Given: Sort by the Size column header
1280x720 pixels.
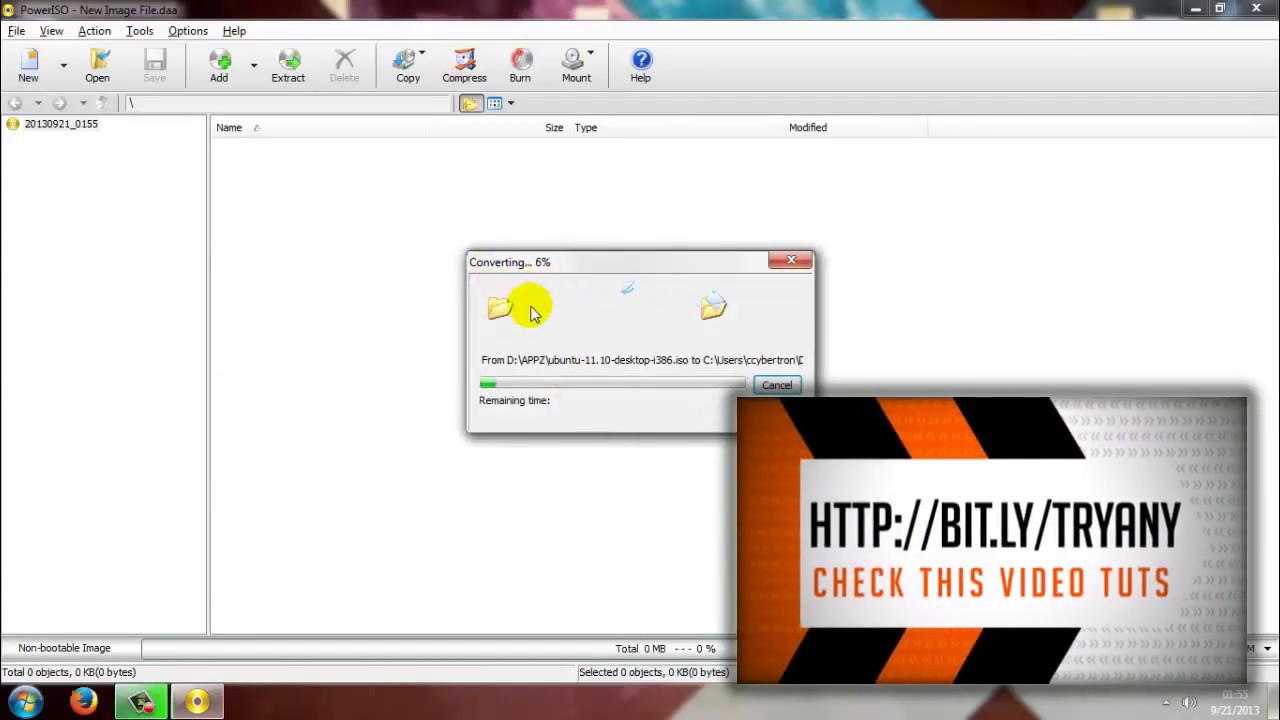Looking at the screenshot, I should click(x=554, y=127).
